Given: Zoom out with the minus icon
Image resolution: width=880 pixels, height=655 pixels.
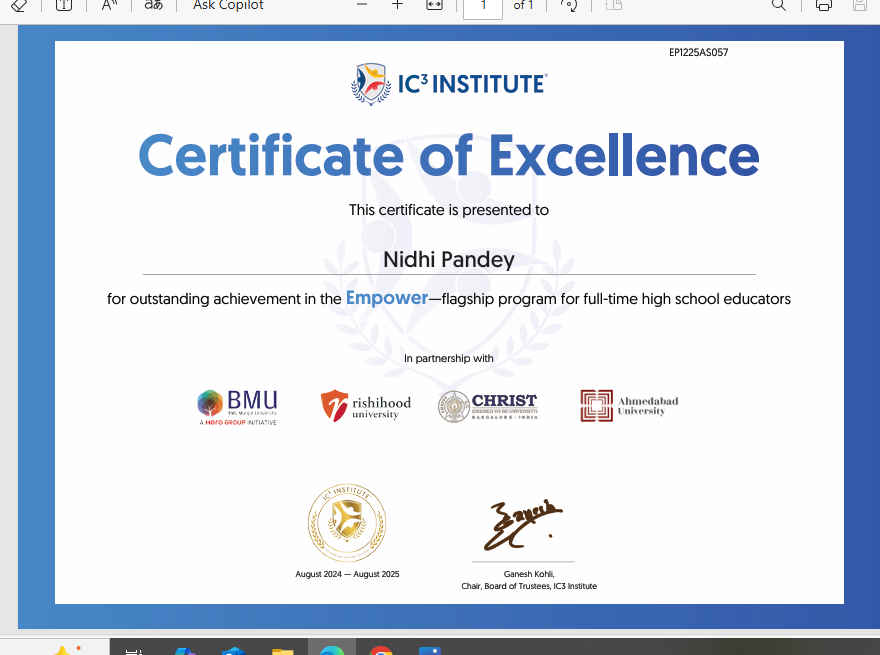Looking at the screenshot, I should (362, 5).
